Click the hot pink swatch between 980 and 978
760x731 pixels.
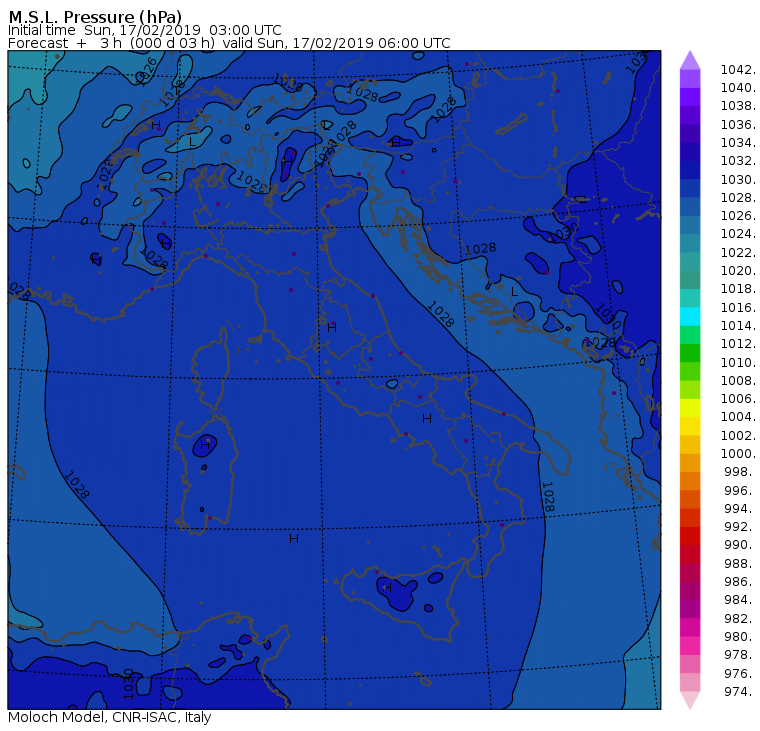(x=690, y=646)
